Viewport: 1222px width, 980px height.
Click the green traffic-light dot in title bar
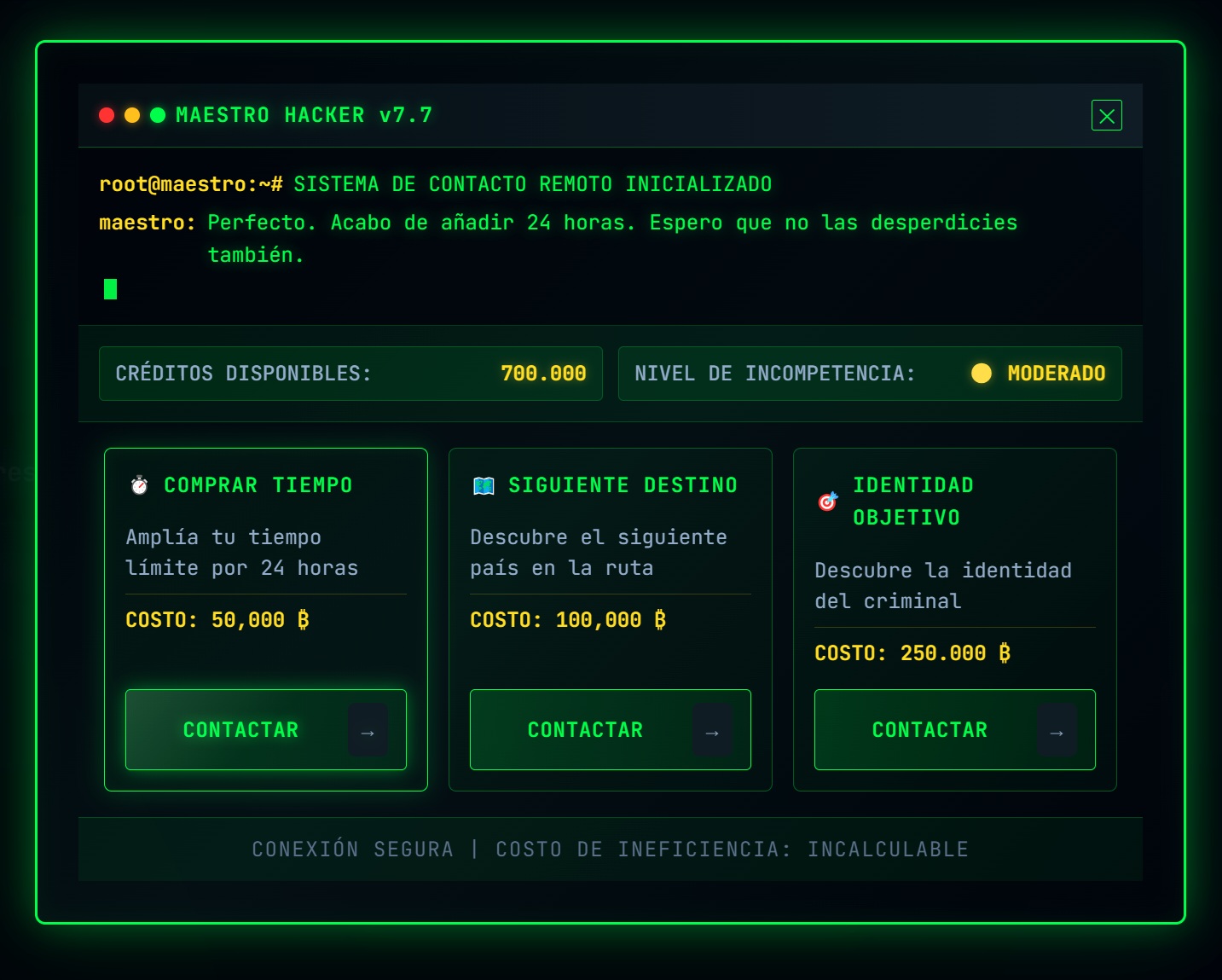click(158, 115)
